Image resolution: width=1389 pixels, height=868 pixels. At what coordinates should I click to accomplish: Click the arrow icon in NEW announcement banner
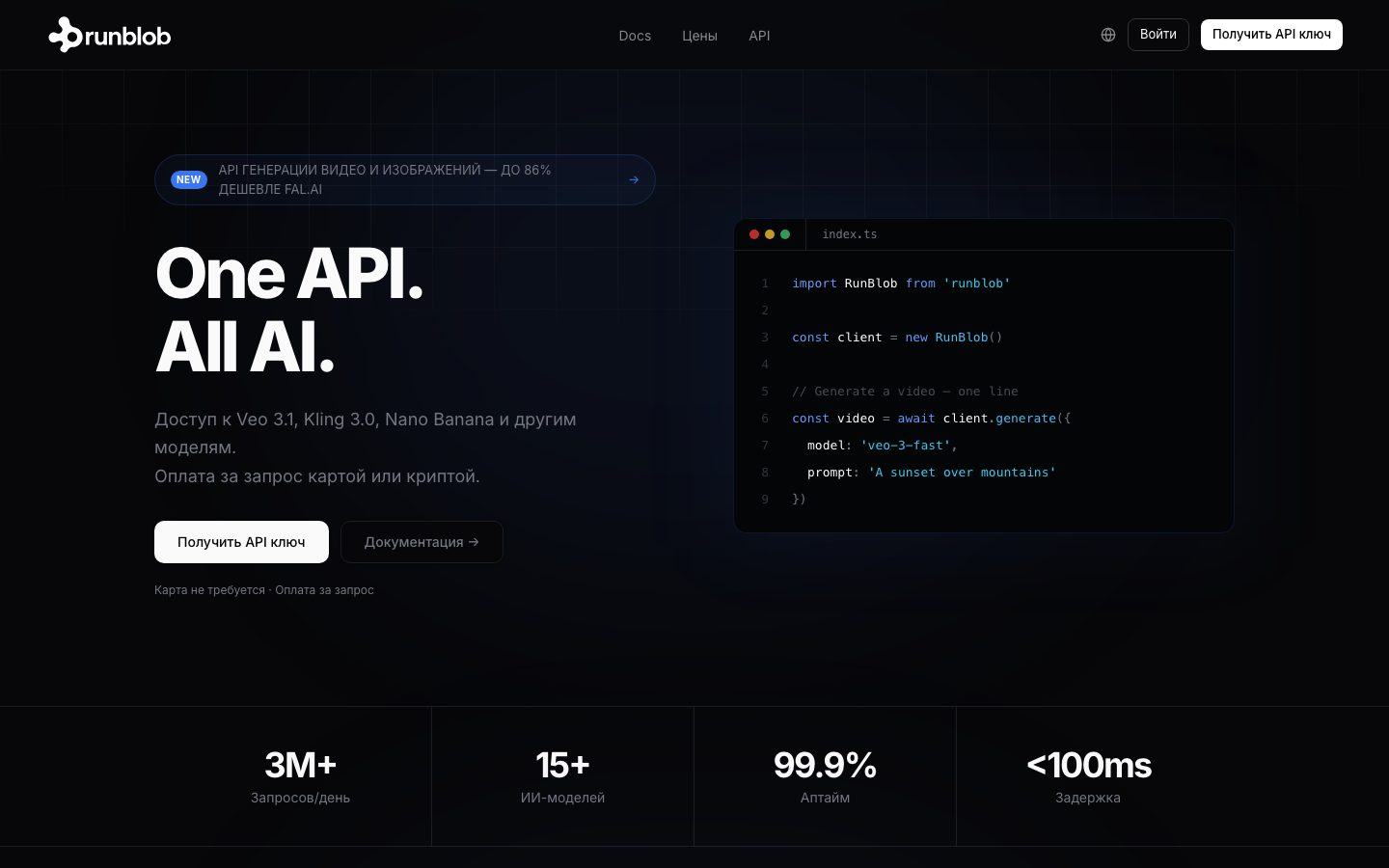pyautogui.click(x=634, y=179)
